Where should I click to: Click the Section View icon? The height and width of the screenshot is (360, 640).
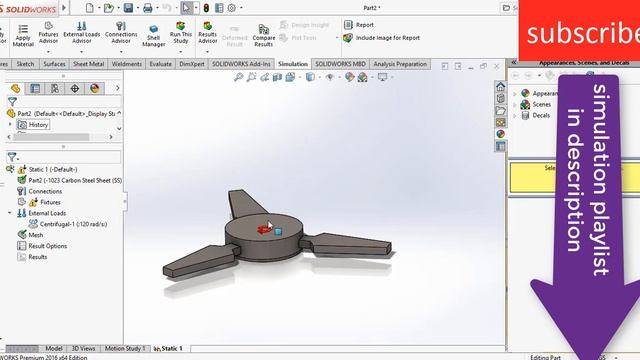277,77
